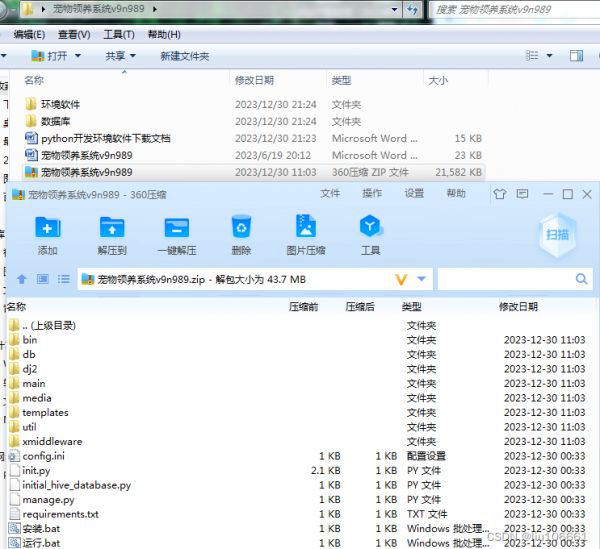Click the 解压到 (Extract to) icon
Screen dimensions: 600x549
pos(112,234)
